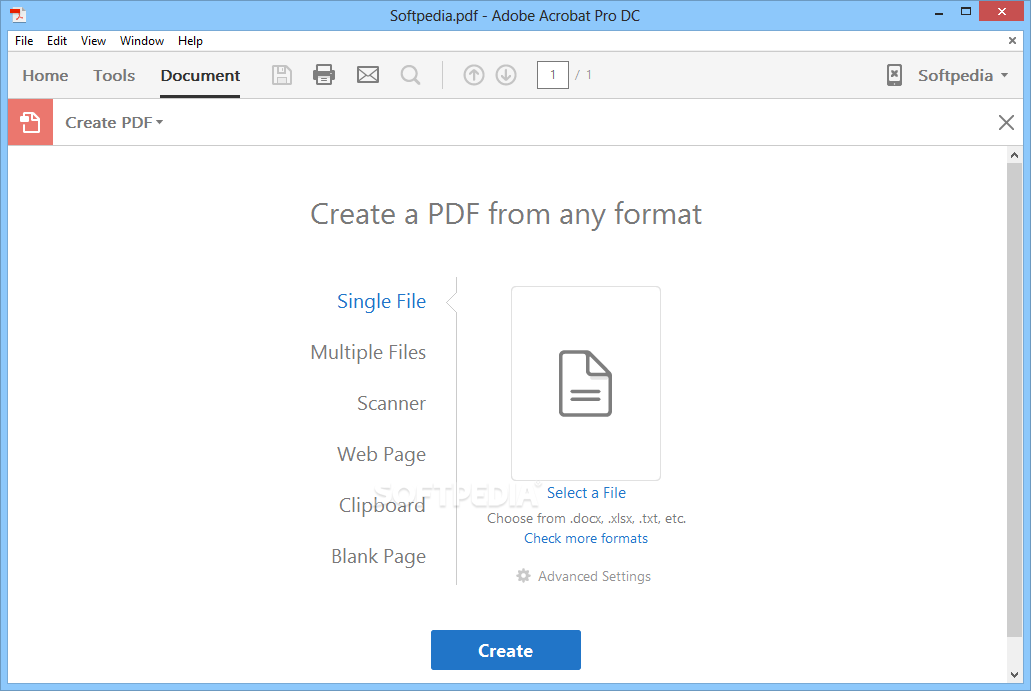Image resolution: width=1031 pixels, height=691 pixels.
Task: Close the document with menu bar X
Action: (x=1012, y=41)
